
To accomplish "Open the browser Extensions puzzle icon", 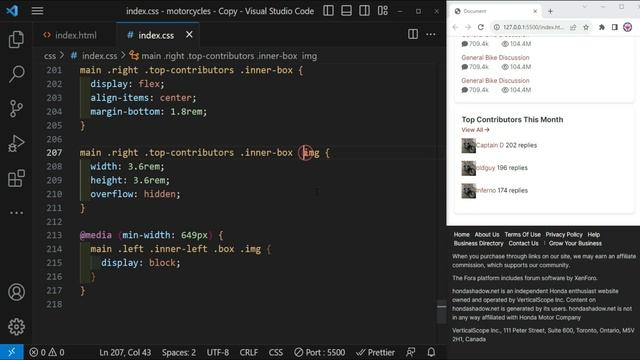I will (x=602, y=27).
